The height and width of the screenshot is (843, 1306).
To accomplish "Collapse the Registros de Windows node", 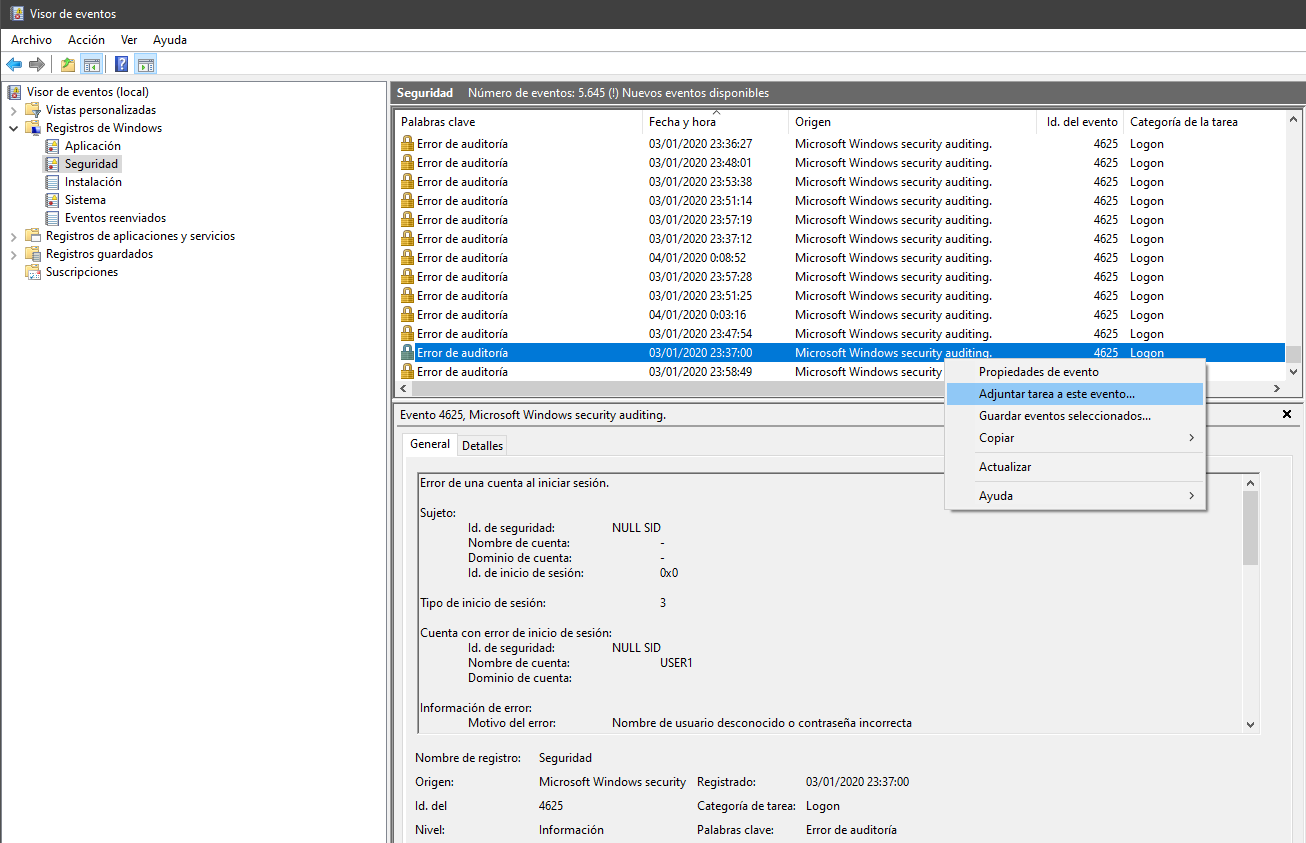I will pyautogui.click(x=14, y=128).
